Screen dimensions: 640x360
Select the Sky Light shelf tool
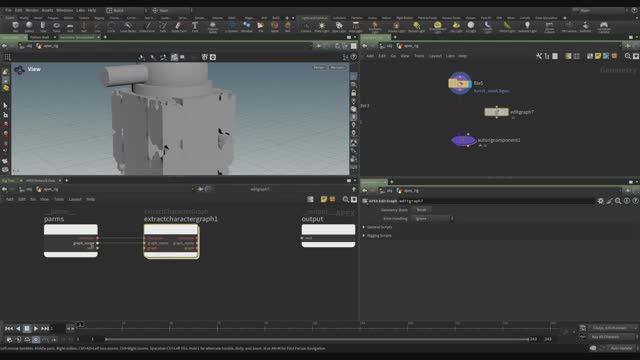(x=456, y=27)
